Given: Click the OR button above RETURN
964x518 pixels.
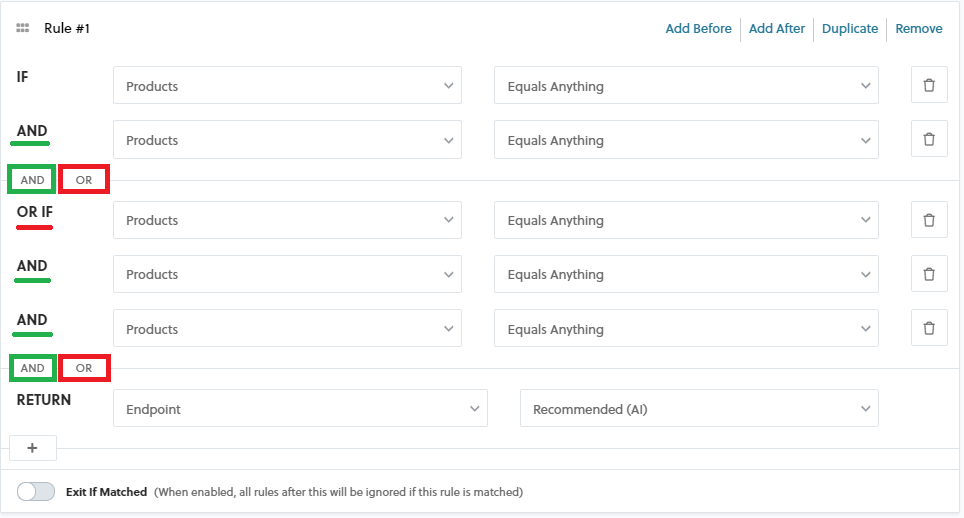Looking at the screenshot, I should click(84, 368).
